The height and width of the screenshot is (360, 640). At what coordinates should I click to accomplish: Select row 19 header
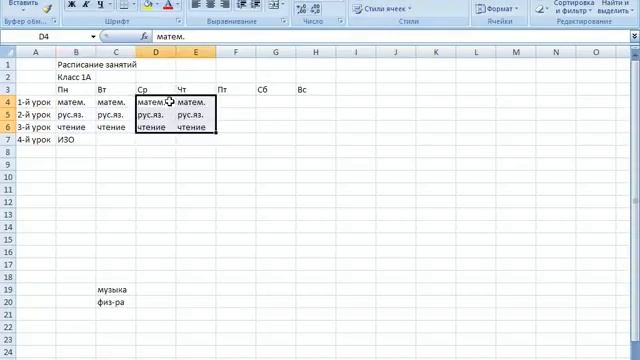[8, 290]
